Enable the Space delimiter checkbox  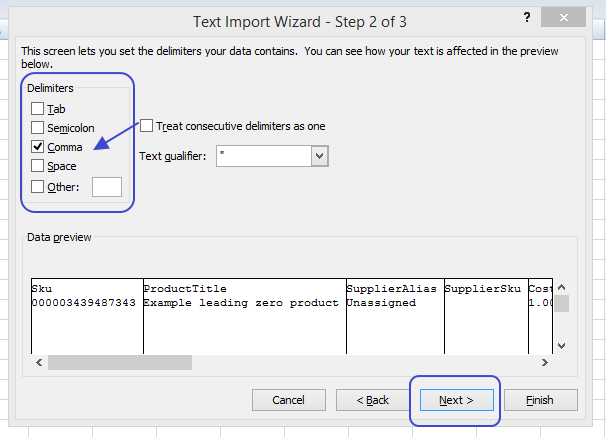[37, 165]
